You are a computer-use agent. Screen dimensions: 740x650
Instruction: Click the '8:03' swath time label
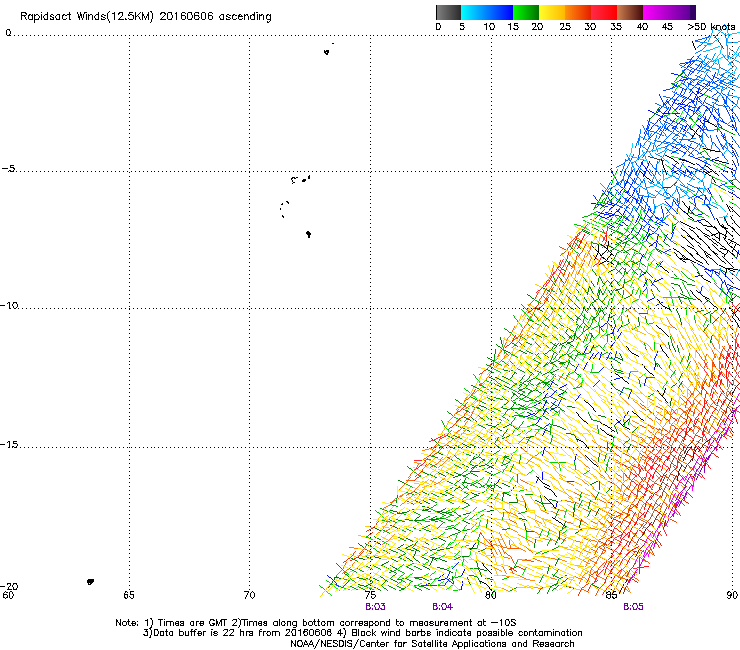coord(375,607)
